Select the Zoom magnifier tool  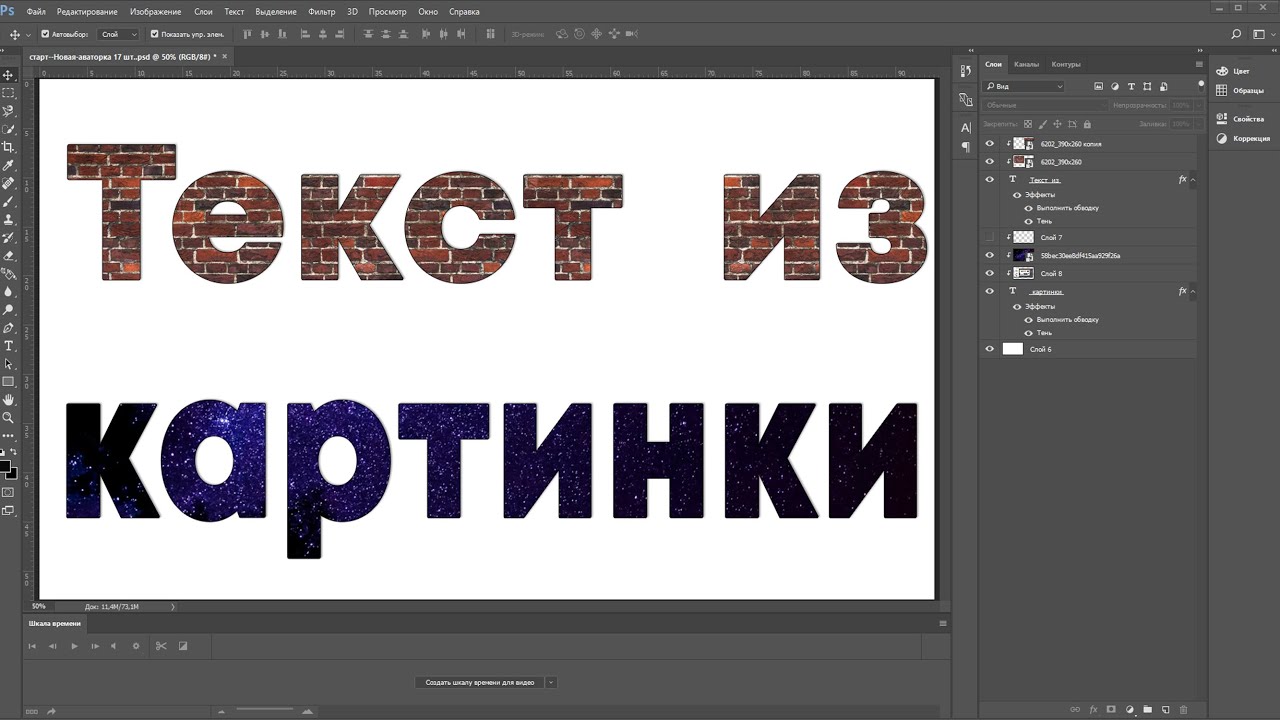coord(8,418)
